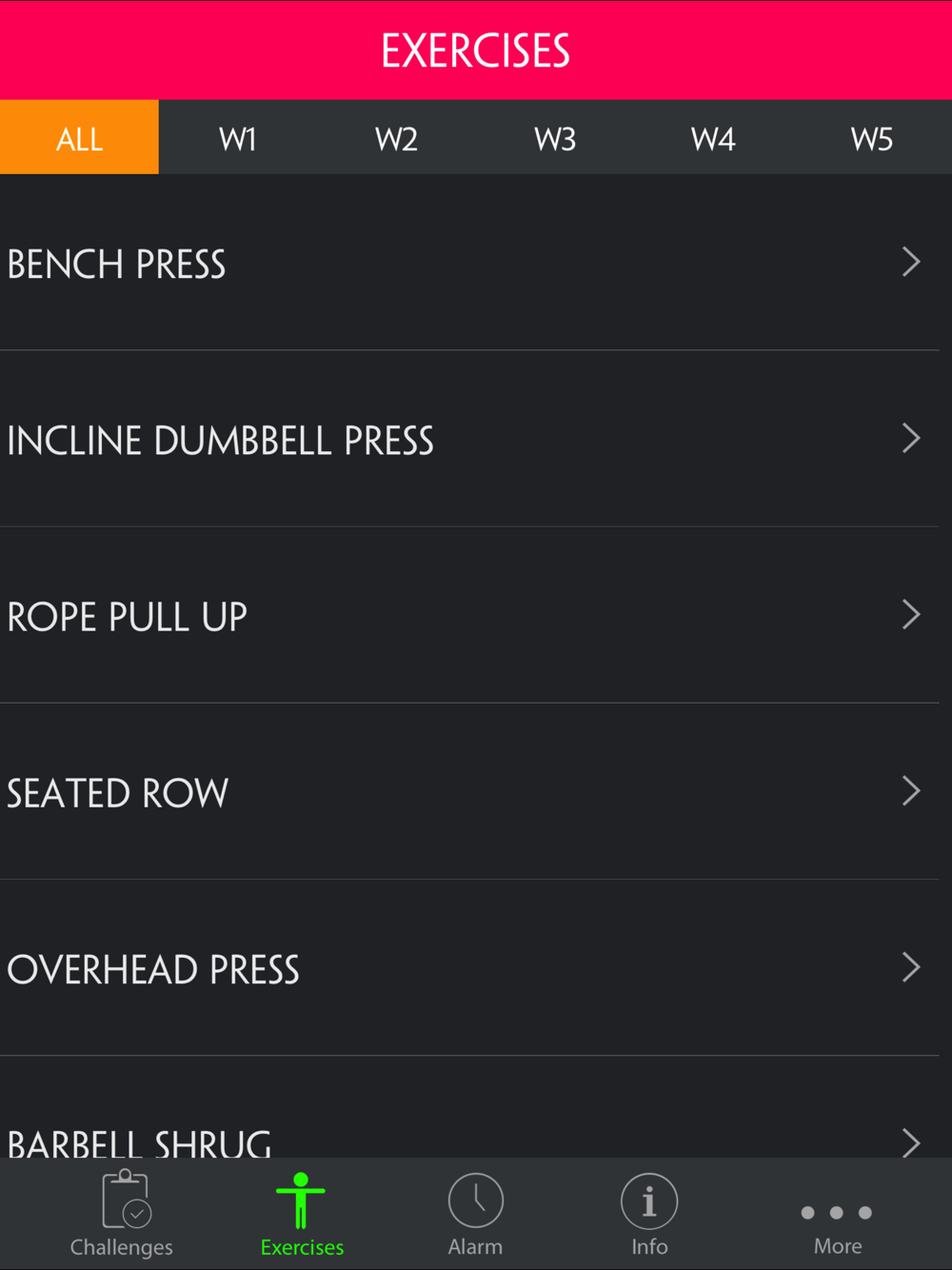
Task: Click the Barbell Shrug chevron arrow
Action: point(911,1141)
